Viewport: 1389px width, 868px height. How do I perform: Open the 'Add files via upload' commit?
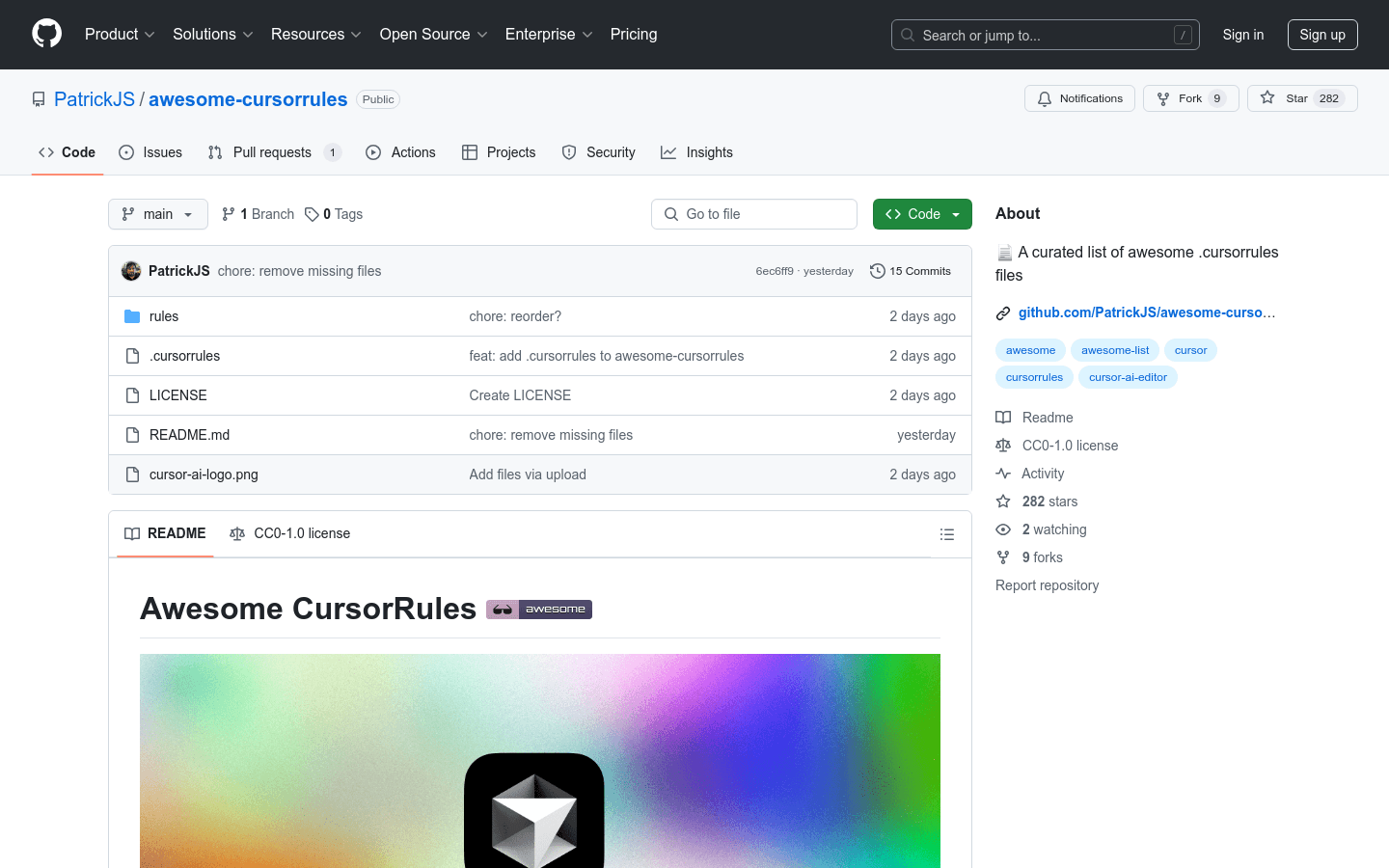pyautogui.click(x=528, y=475)
